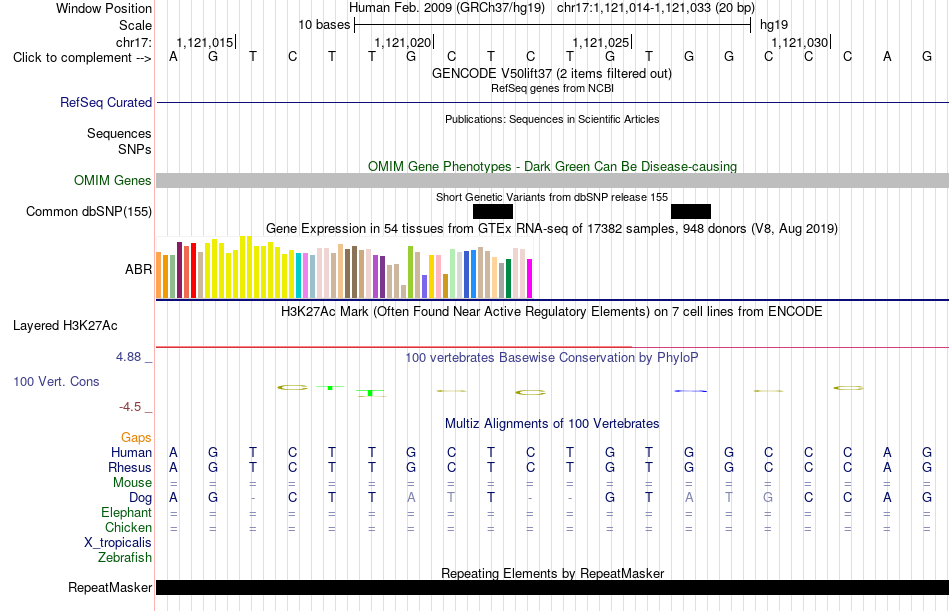Click the Window Position label
This screenshot has width=950, height=611.
coord(104,8)
